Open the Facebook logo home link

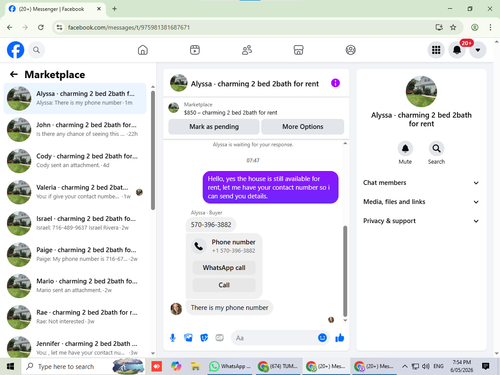15,50
